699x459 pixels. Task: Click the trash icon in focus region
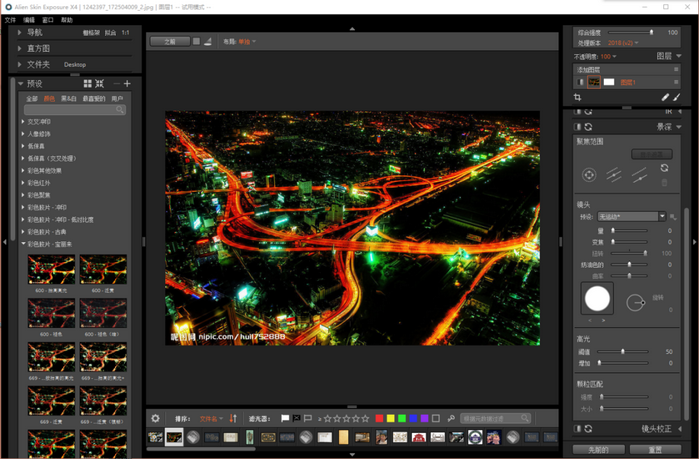click(x=664, y=183)
